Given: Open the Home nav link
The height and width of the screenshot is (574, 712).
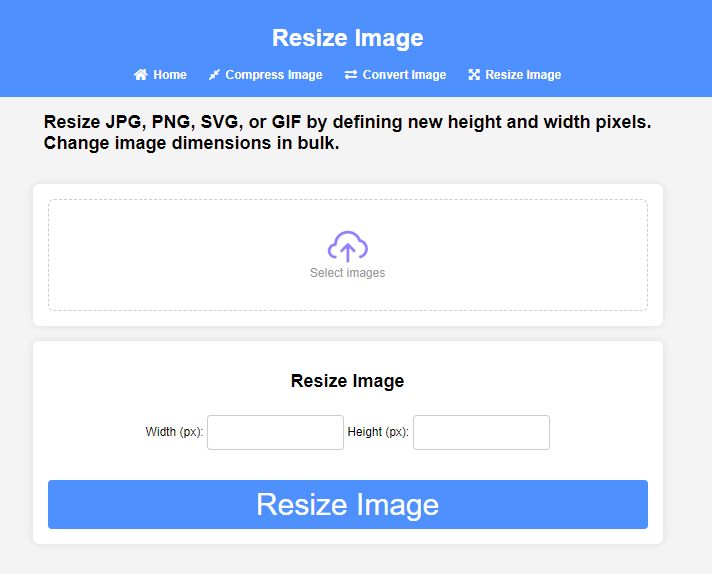Looking at the screenshot, I should click(160, 74).
